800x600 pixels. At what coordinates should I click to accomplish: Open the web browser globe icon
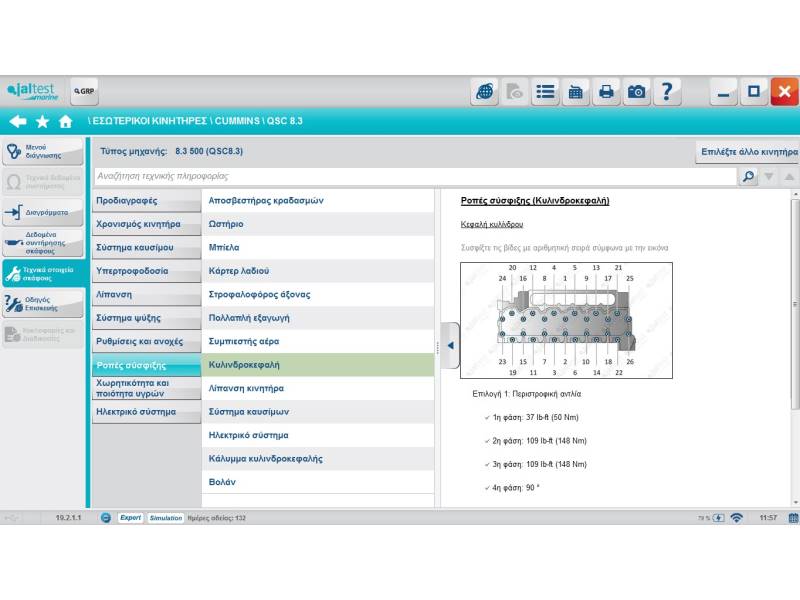tap(485, 92)
